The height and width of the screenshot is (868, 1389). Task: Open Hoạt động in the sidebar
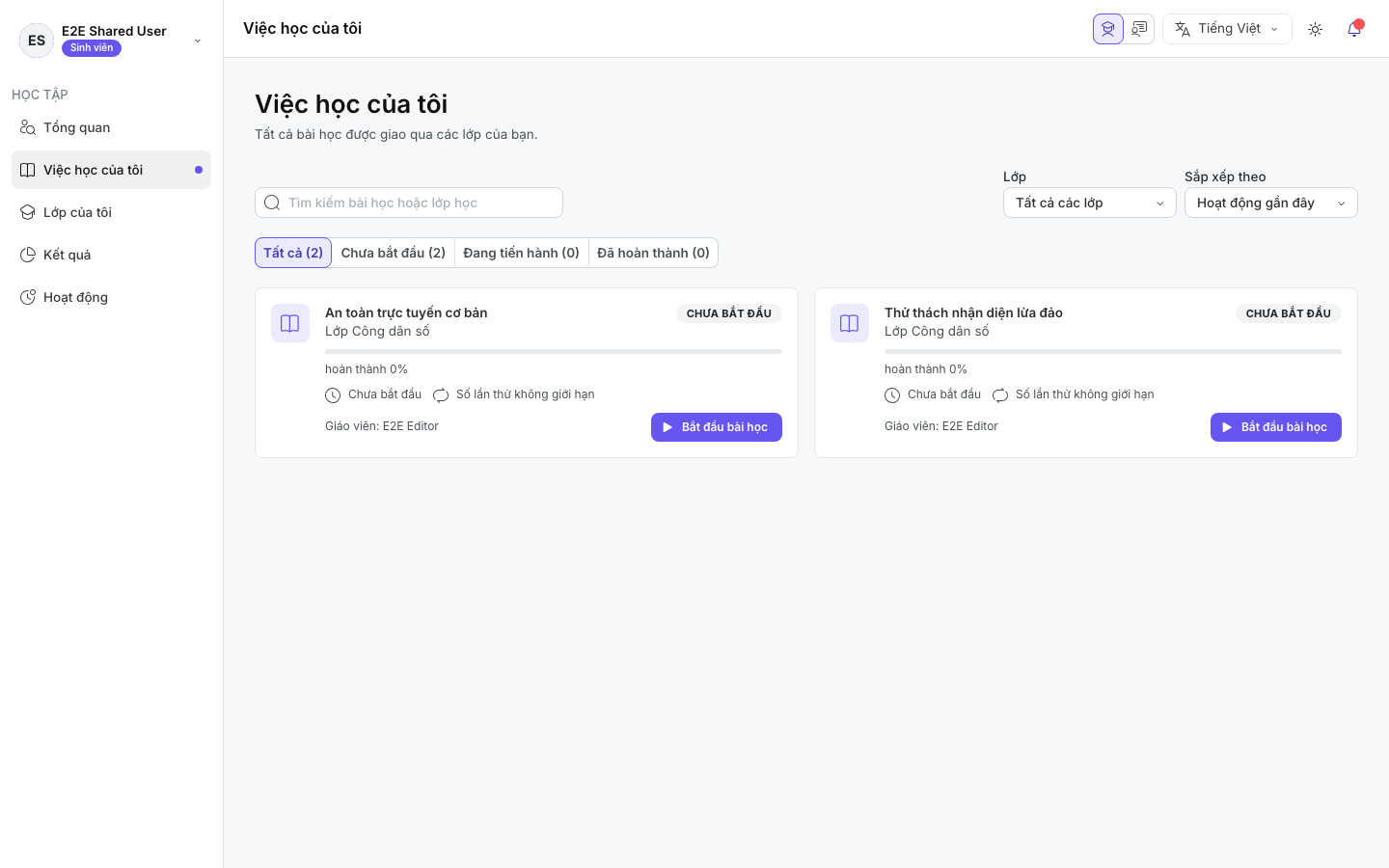click(x=111, y=297)
